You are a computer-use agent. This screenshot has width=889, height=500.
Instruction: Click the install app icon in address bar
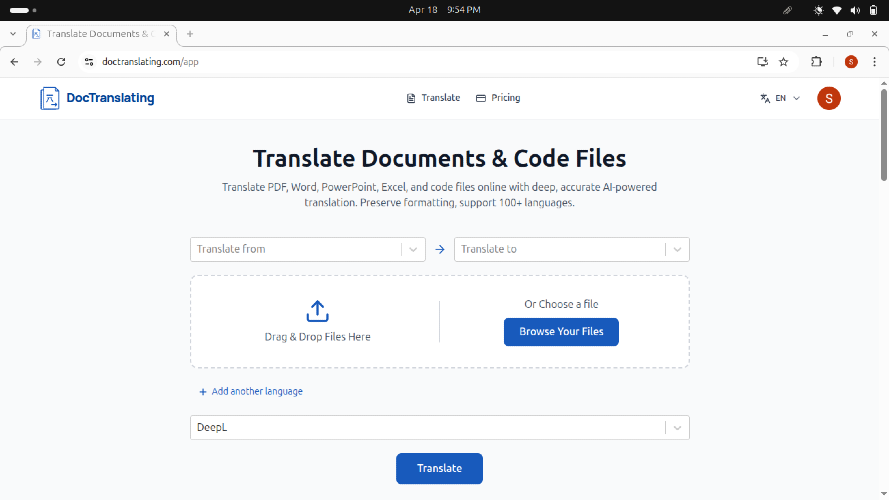[x=763, y=62]
